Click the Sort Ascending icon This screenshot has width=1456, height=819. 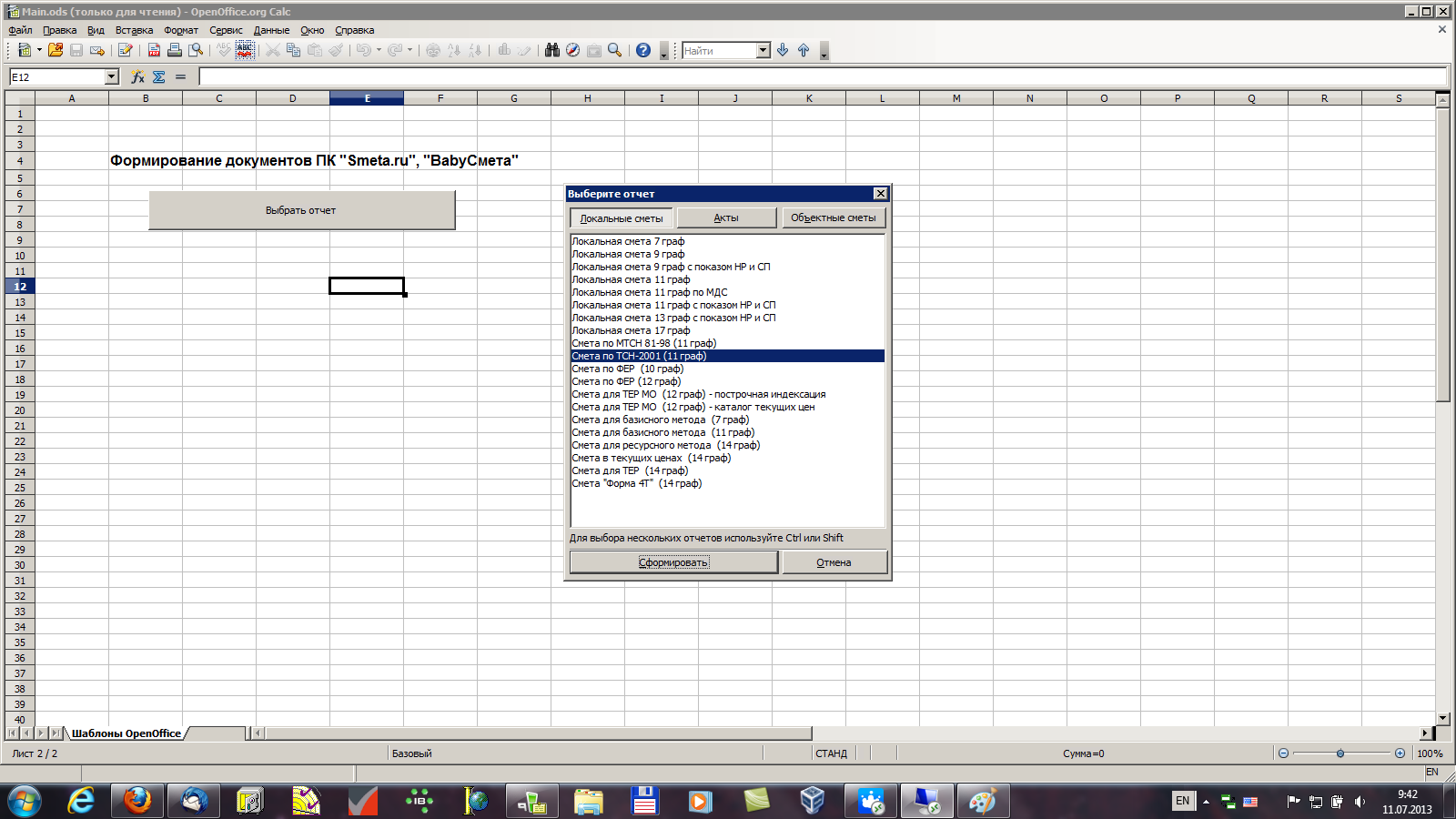tap(454, 50)
